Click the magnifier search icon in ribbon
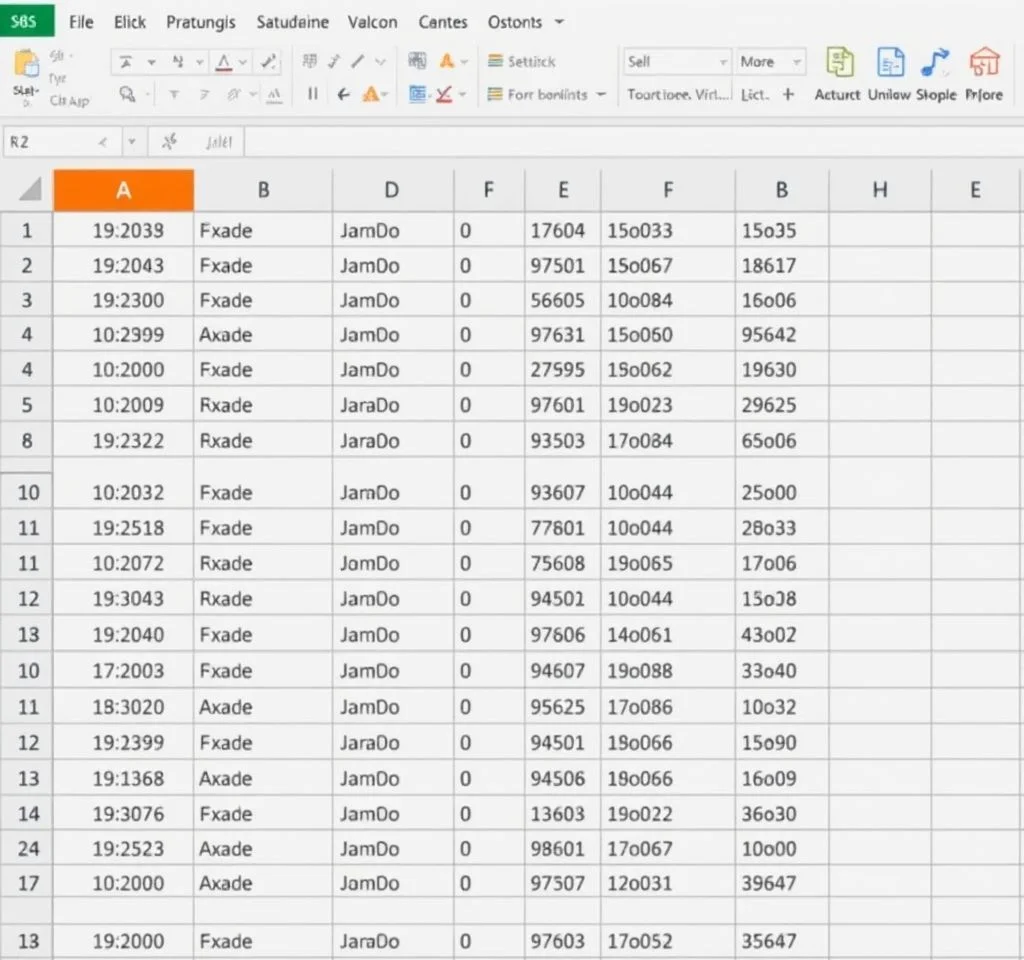 pos(127,95)
